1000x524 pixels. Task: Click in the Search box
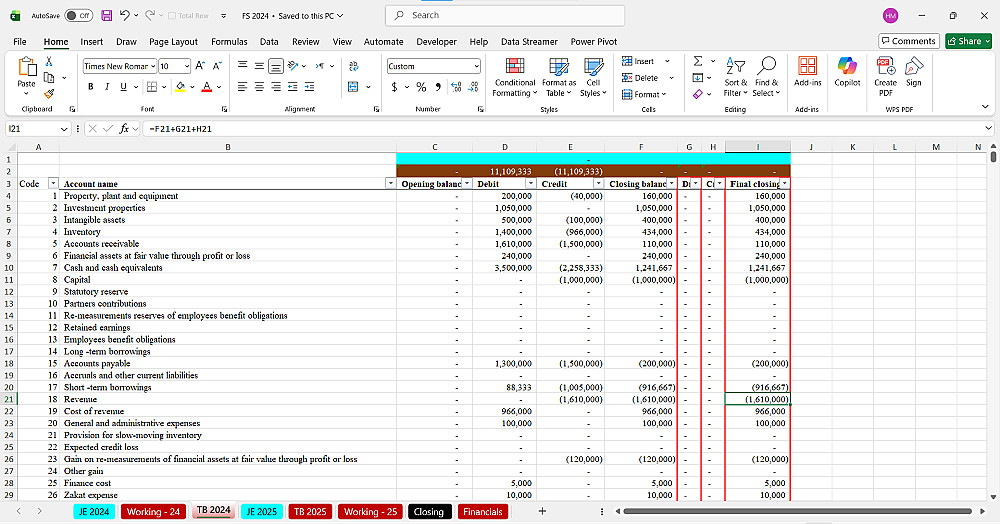tap(504, 15)
